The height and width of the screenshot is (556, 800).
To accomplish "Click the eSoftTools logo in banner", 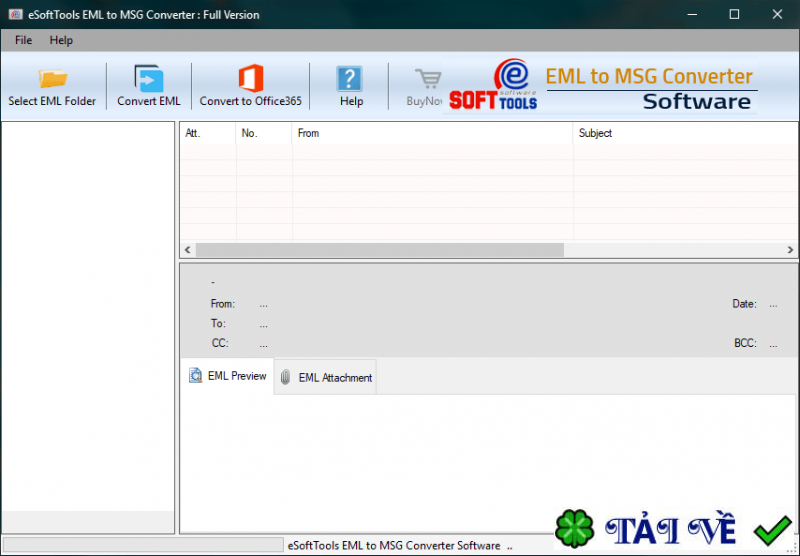I will point(497,86).
